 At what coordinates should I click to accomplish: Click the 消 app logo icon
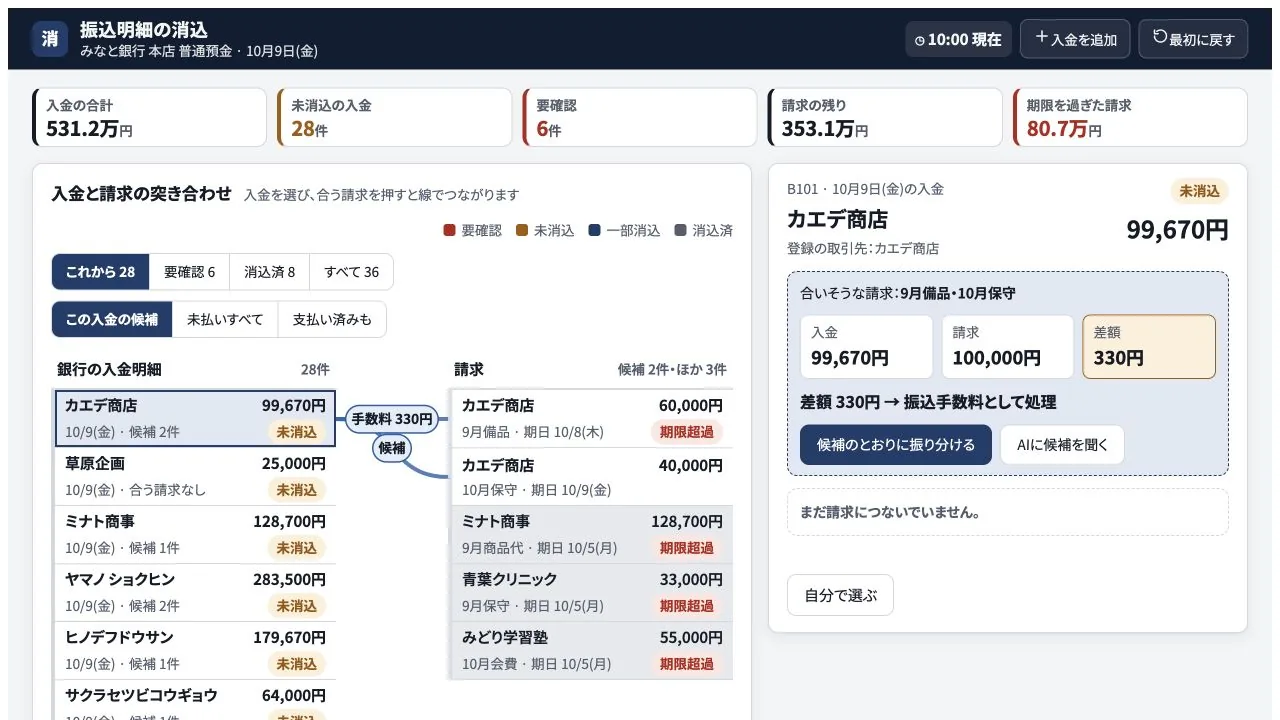49,39
